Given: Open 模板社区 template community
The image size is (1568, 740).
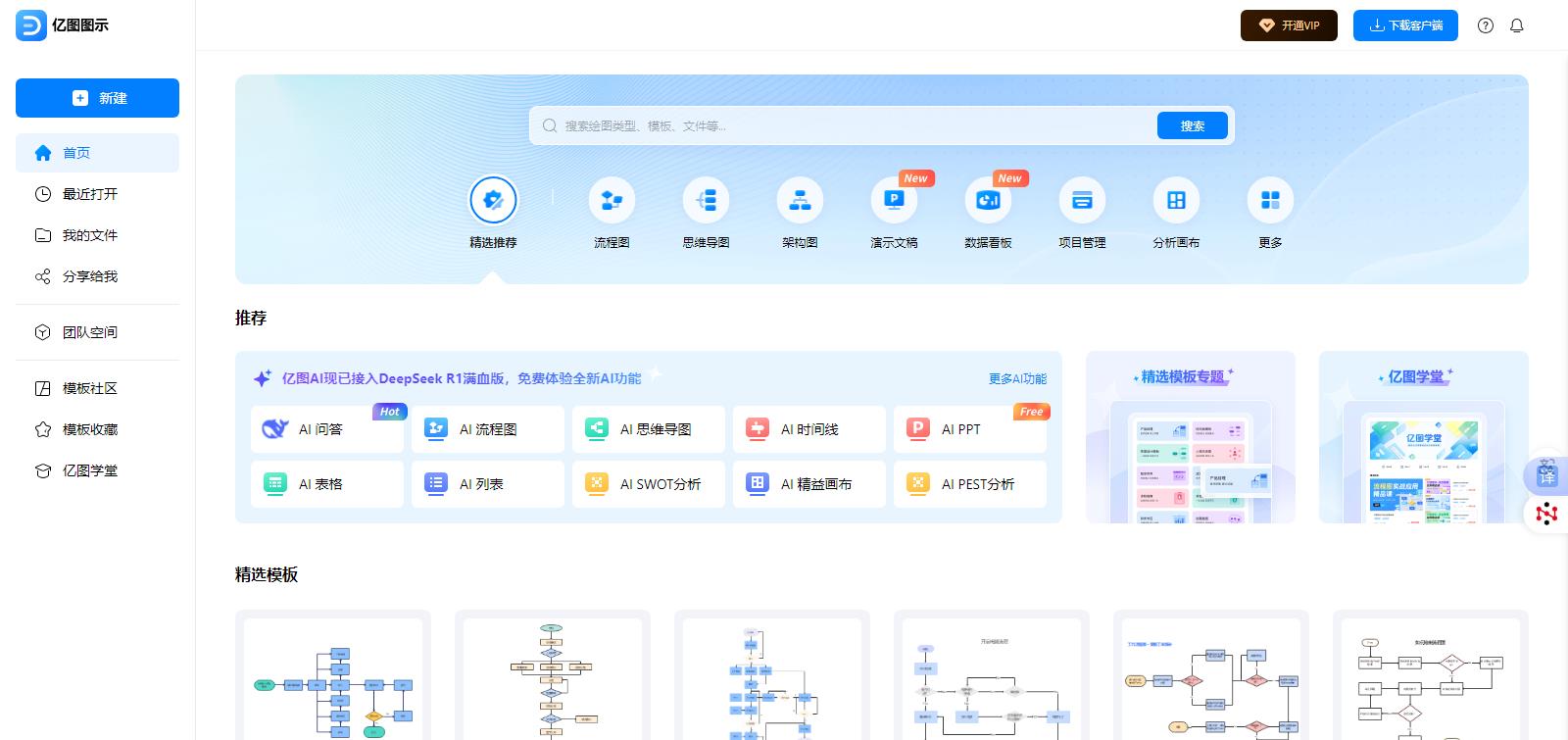Looking at the screenshot, I should [97, 388].
